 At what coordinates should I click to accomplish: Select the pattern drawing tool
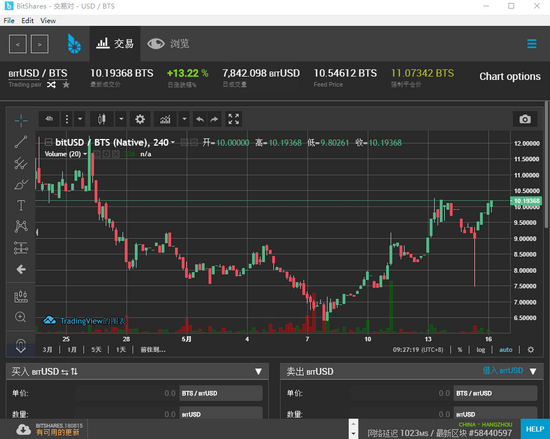pyautogui.click(x=21, y=227)
